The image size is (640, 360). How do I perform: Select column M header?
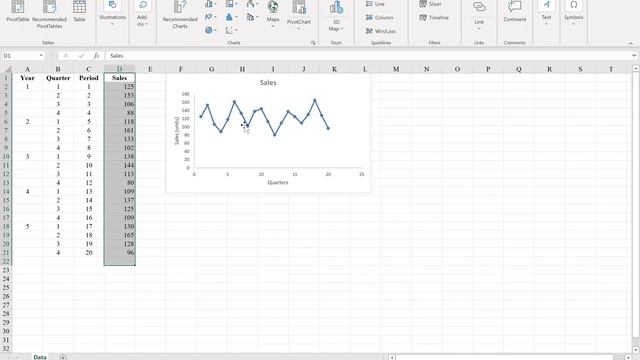pyautogui.click(x=396, y=69)
